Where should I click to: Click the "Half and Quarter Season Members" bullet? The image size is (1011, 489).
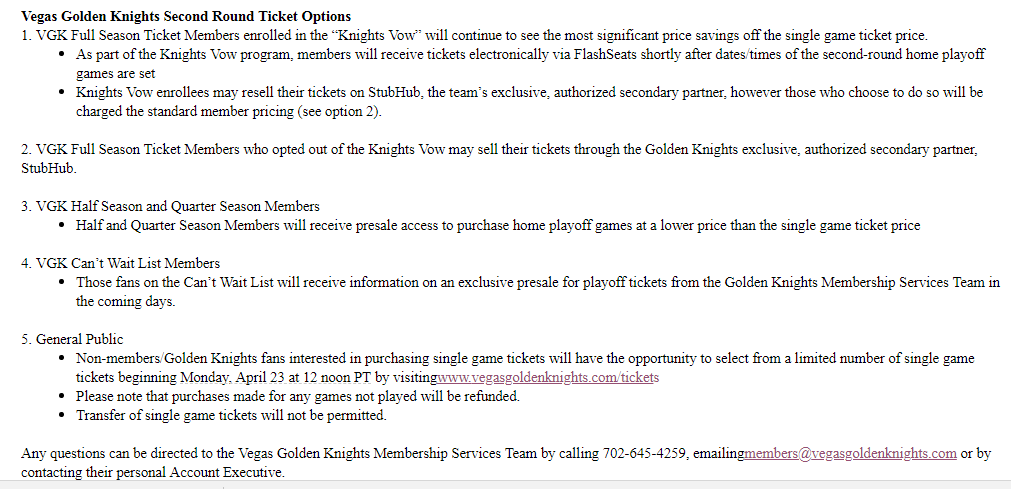498,225
